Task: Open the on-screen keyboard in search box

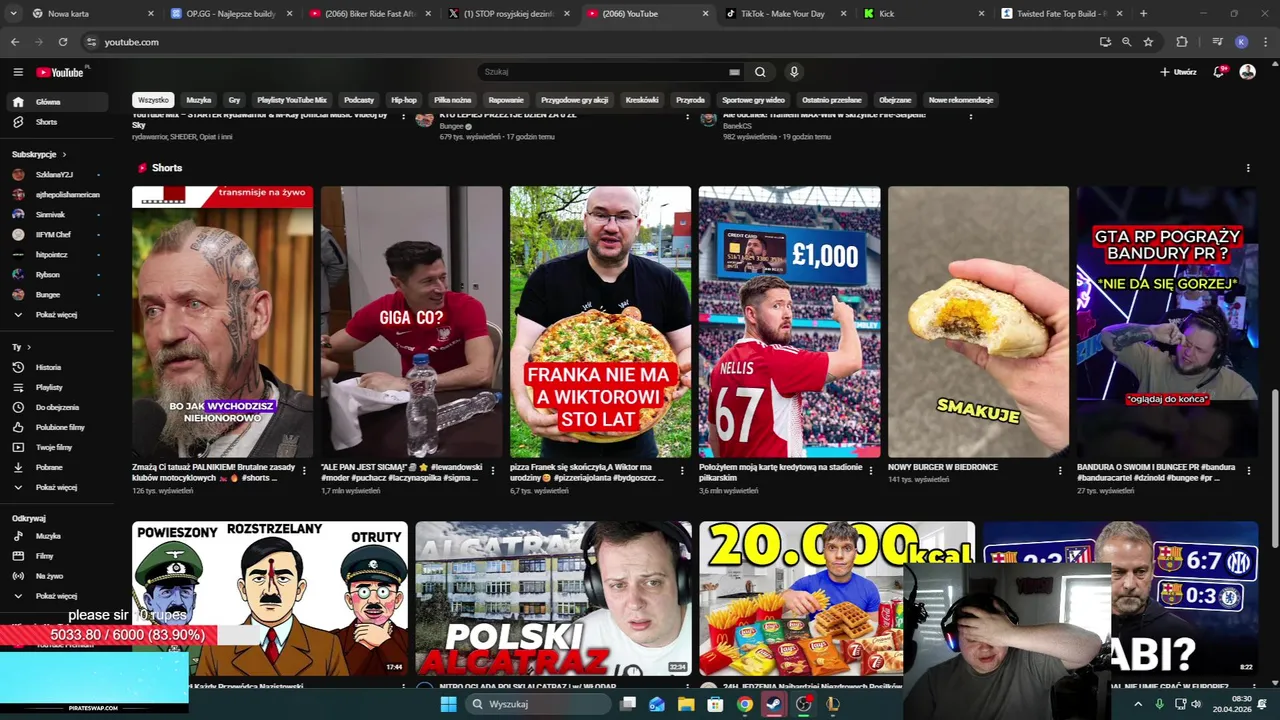Action: (734, 72)
